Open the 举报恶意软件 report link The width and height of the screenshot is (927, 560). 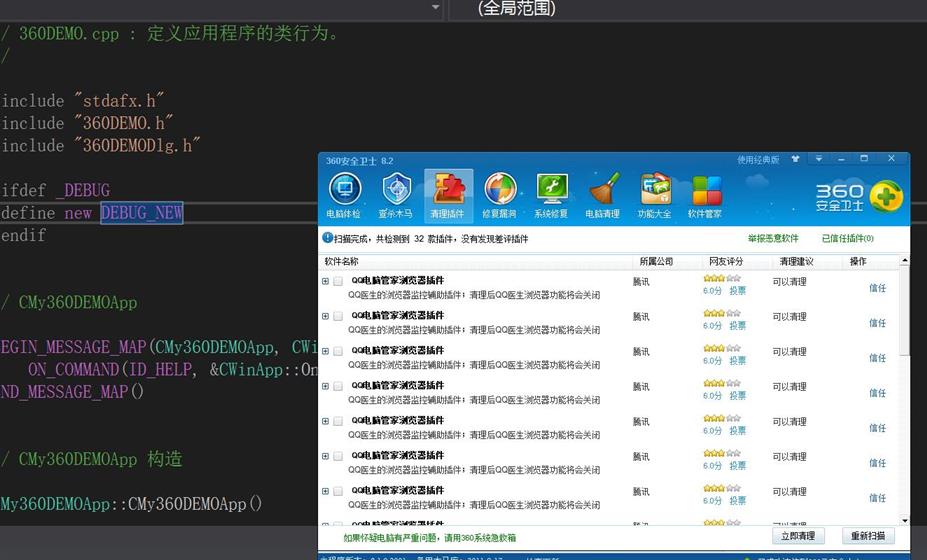[773, 238]
